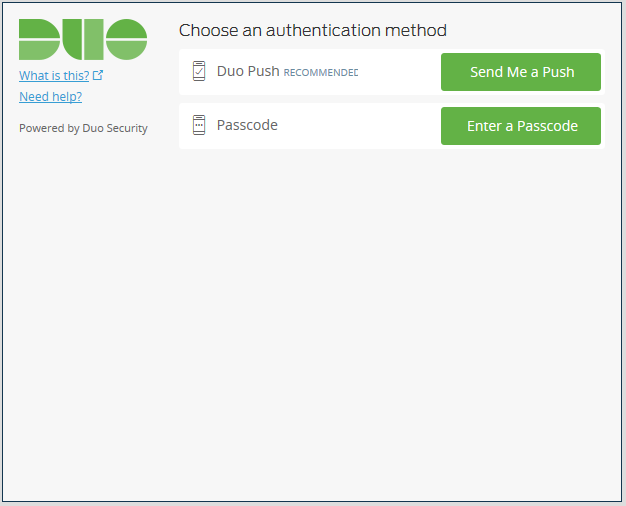Open the "What is this?" link
The width and height of the screenshot is (626, 506).
point(54,75)
